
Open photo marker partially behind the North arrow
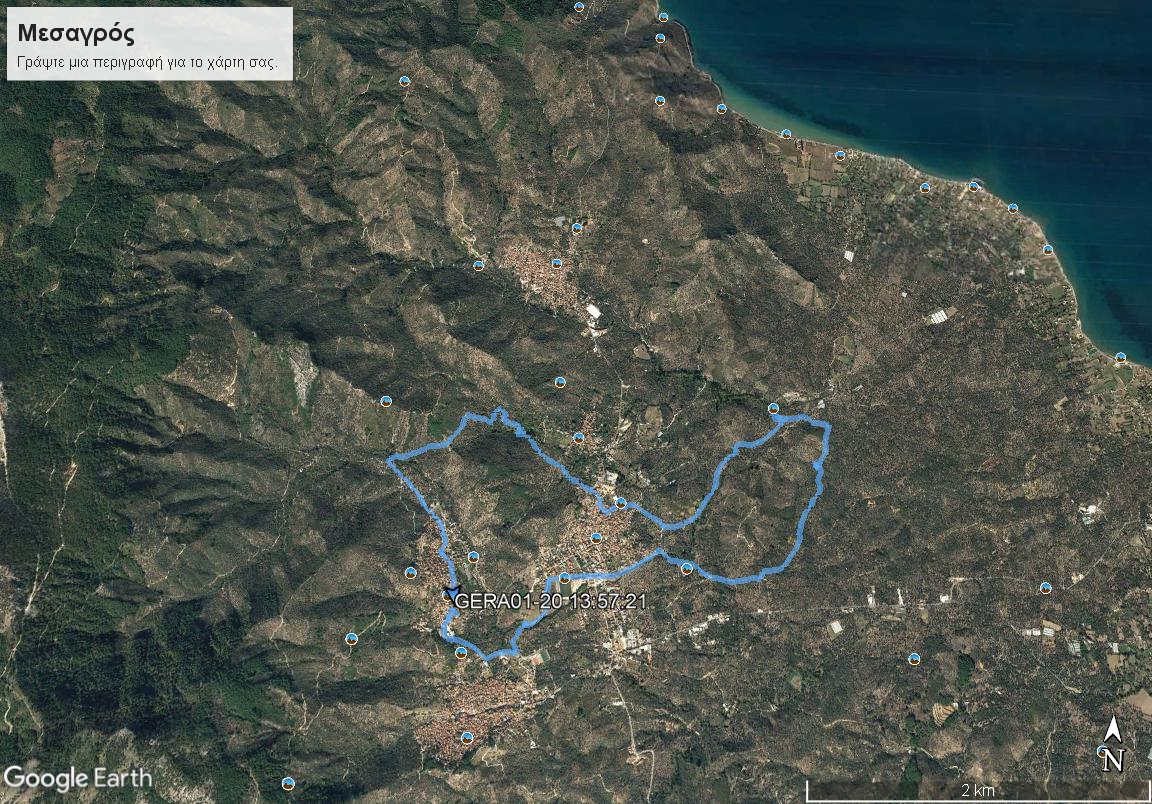click(x=1102, y=751)
